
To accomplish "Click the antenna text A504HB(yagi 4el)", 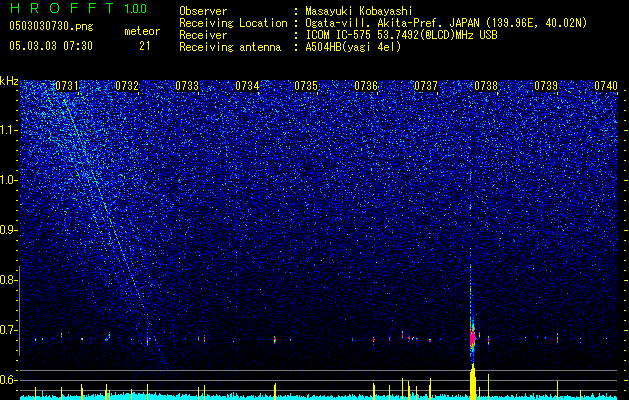I will pyautogui.click(x=353, y=47).
